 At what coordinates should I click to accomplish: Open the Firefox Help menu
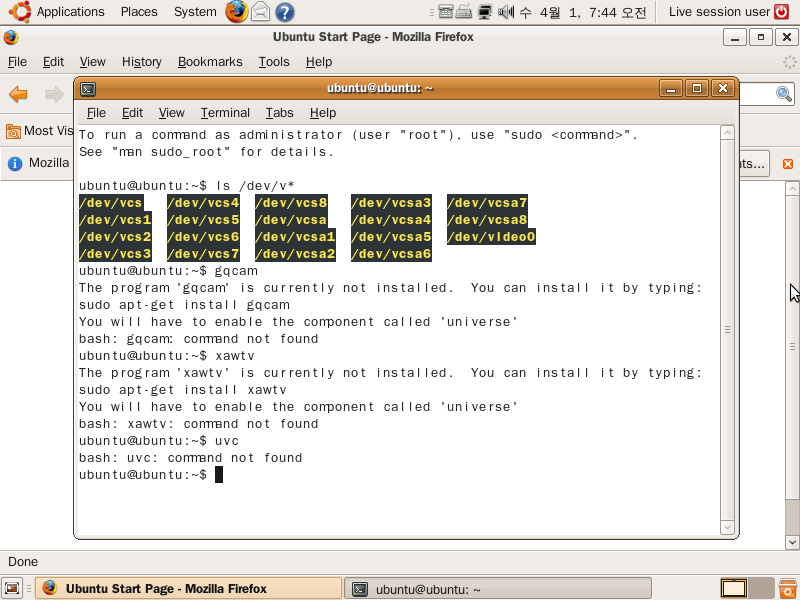319,62
